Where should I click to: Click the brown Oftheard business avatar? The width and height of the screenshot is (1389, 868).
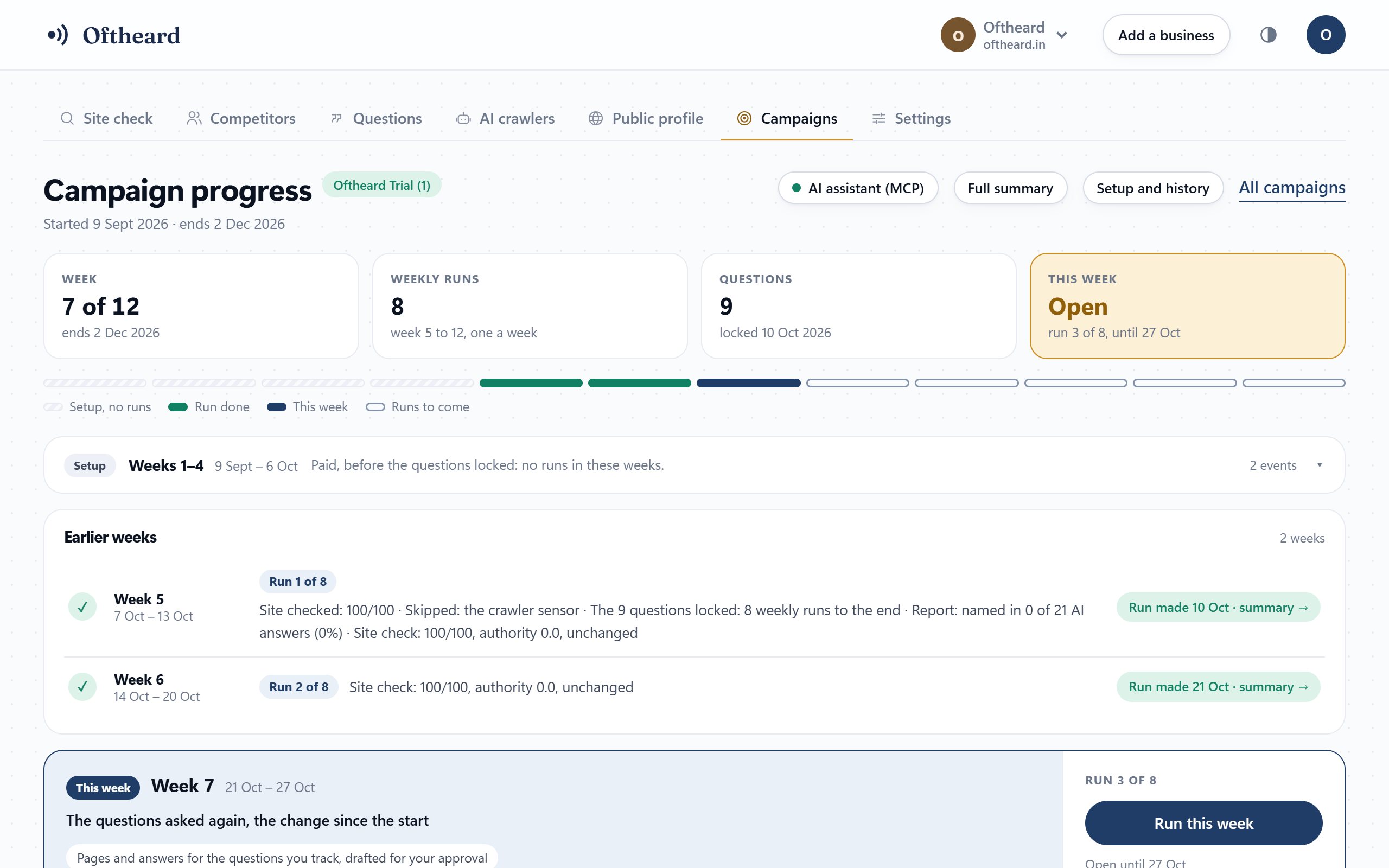pyautogui.click(x=957, y=35)
